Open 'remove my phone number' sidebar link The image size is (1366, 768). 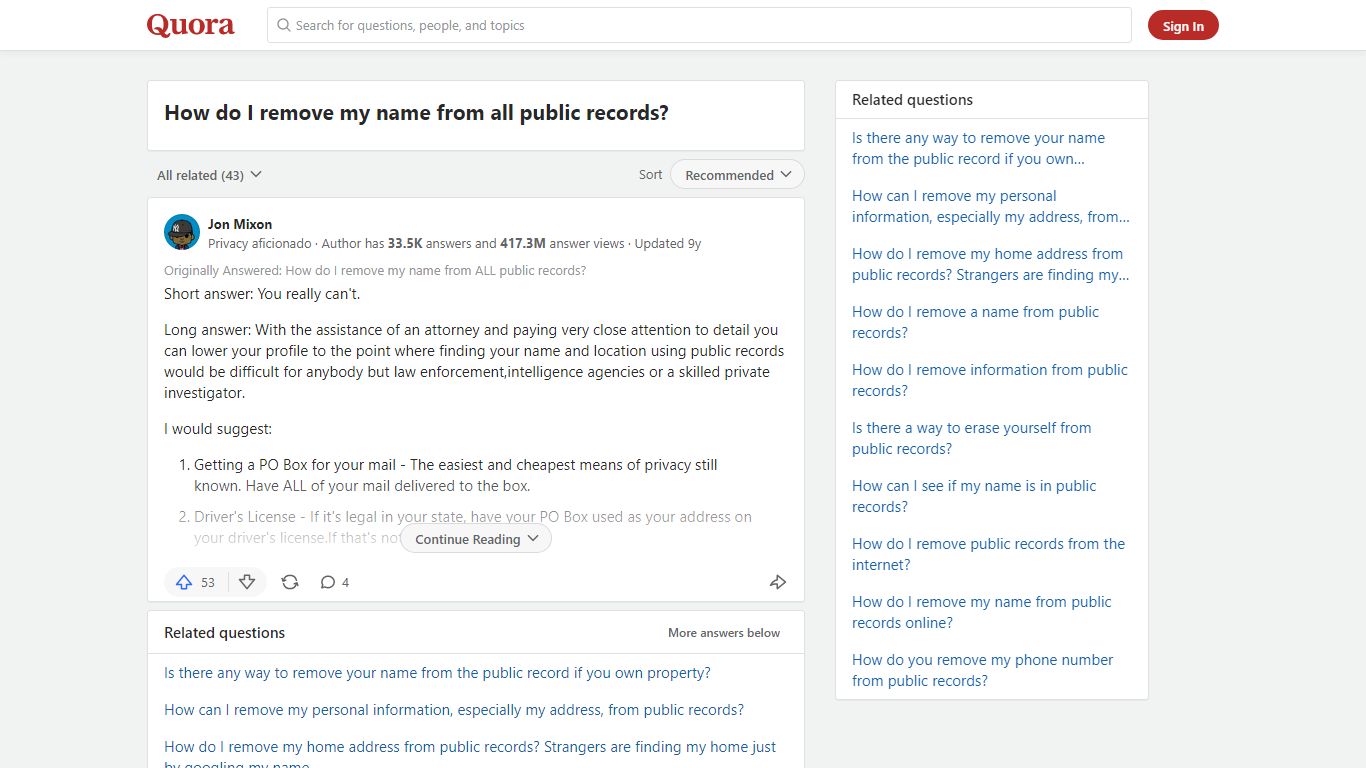tap(982, 670)
